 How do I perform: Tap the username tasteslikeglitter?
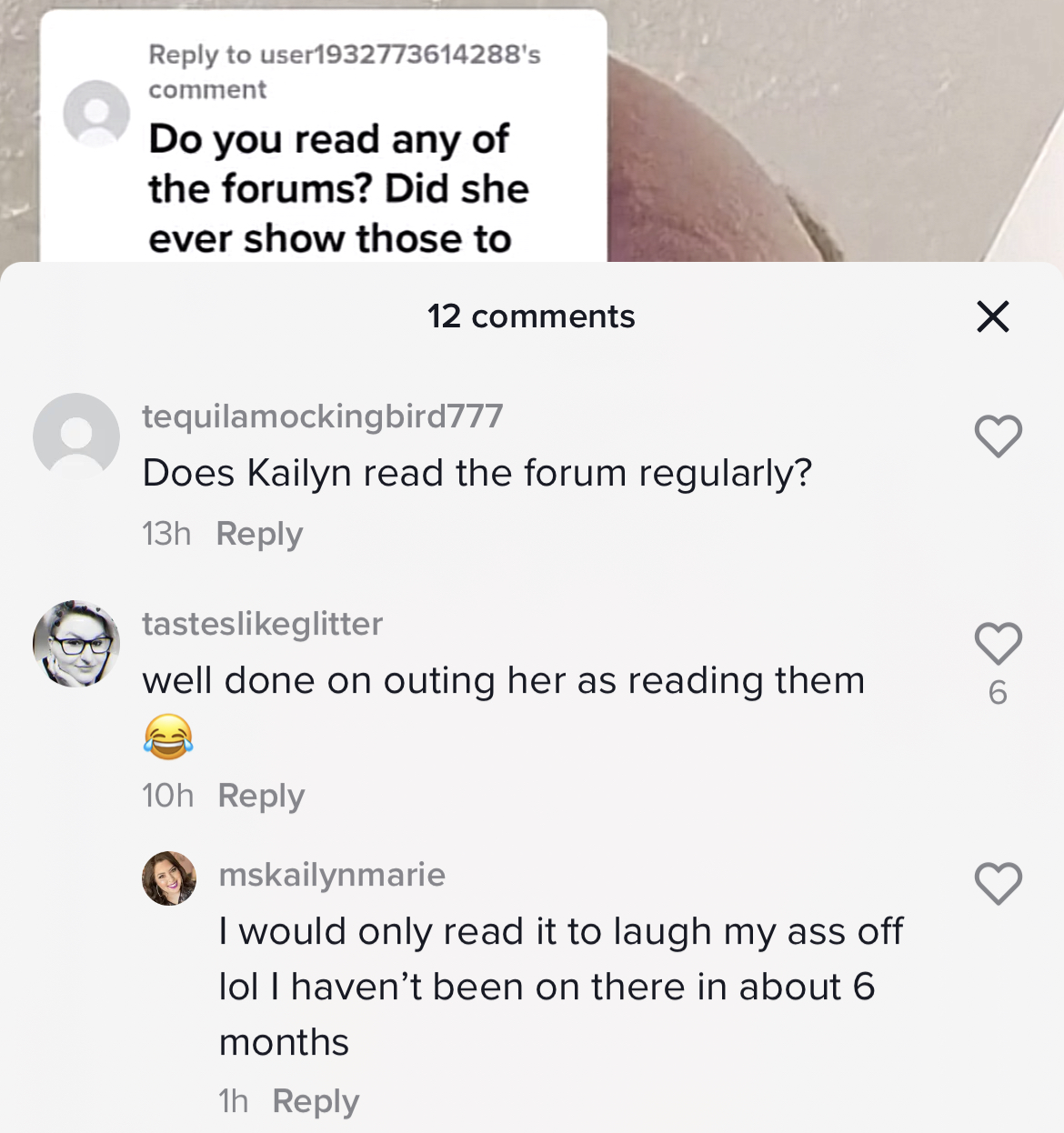tap(262, 624)
